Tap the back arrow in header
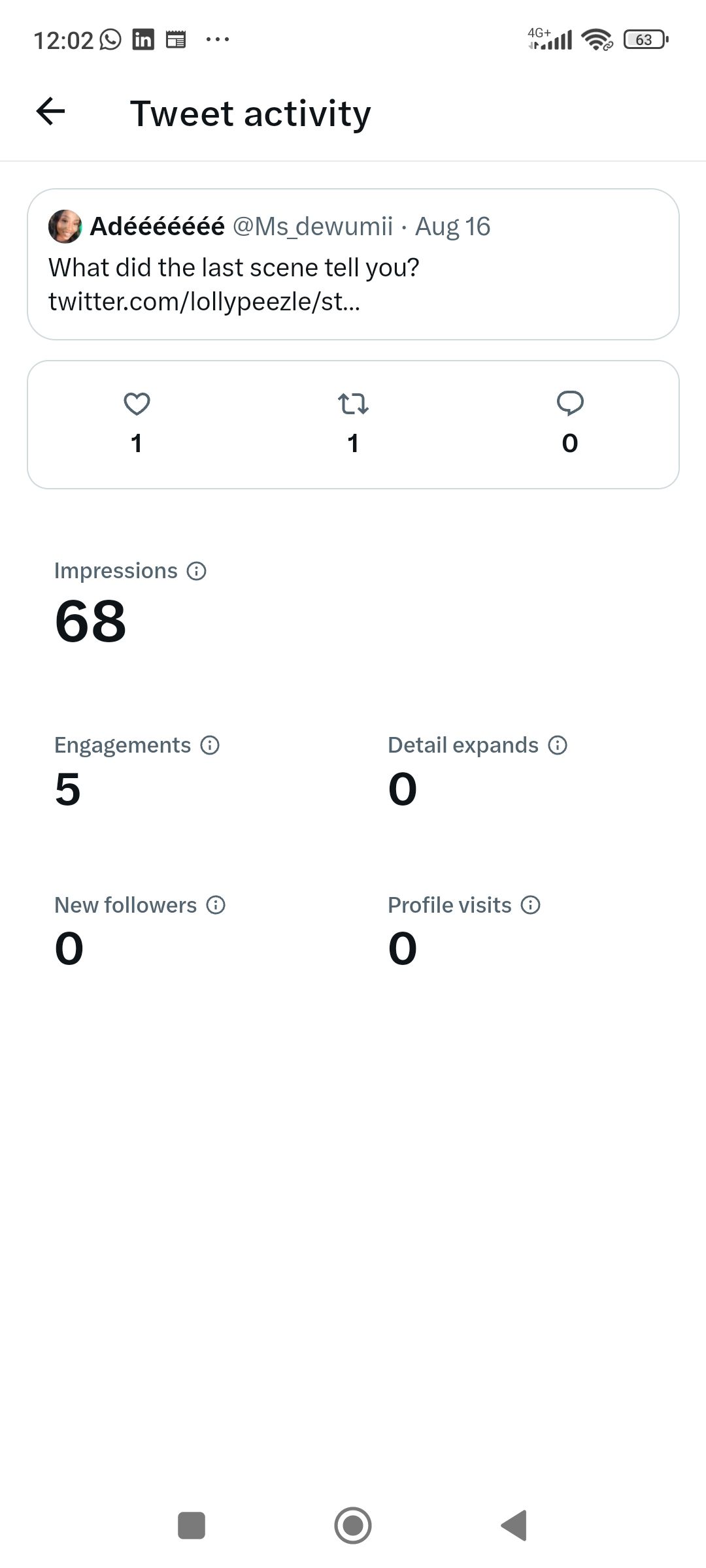706x1568 pixels. pyautogui.click(x=50, y=112)
